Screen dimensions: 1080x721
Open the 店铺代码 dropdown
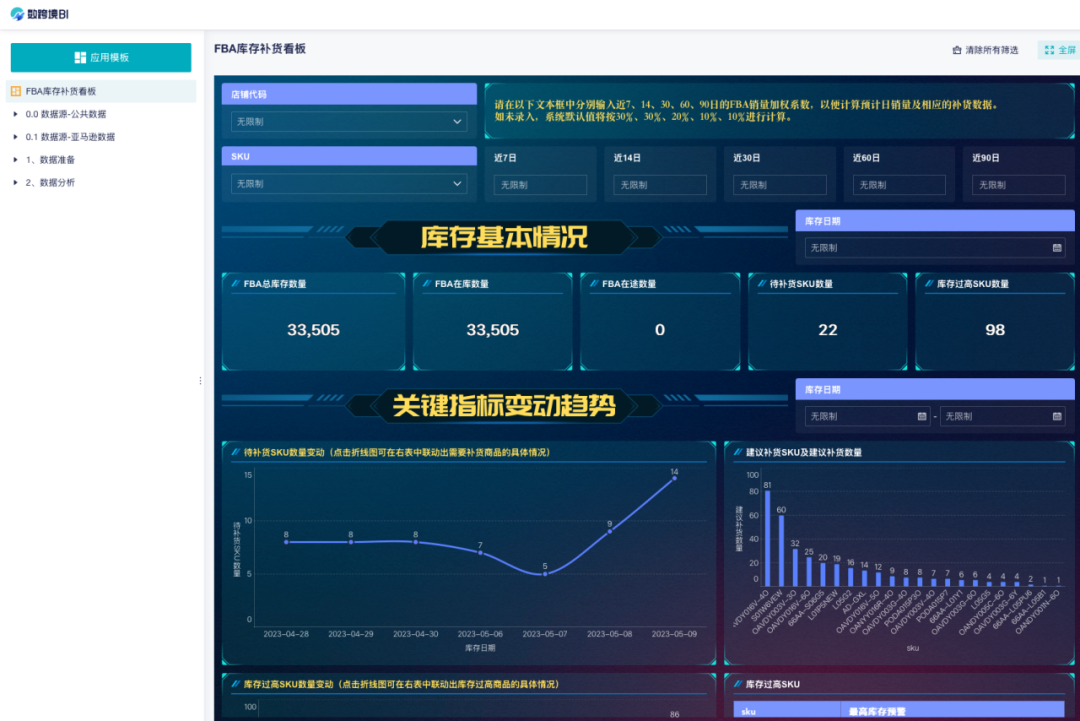pyautogui.click(x=349, y=121)
